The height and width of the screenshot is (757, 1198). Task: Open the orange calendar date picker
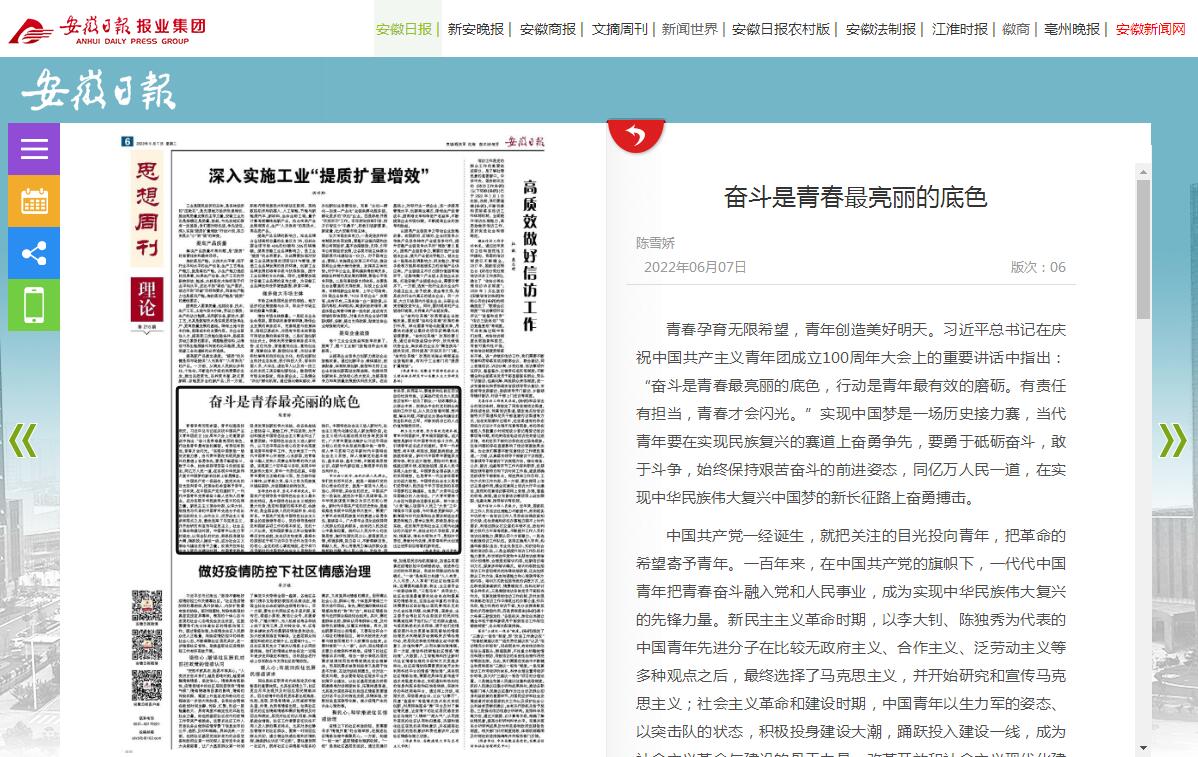(34, 201)
